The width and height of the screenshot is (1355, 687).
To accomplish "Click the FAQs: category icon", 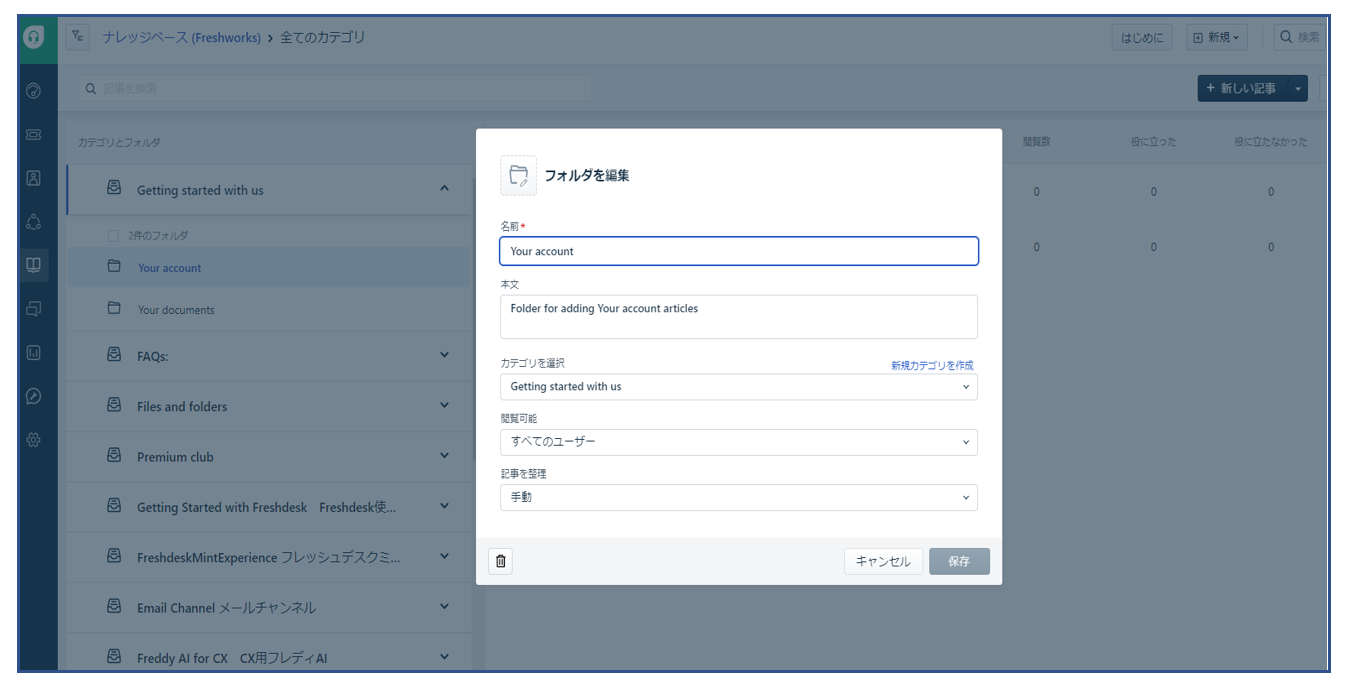I will pyautogui.click(x=114, y=355).
